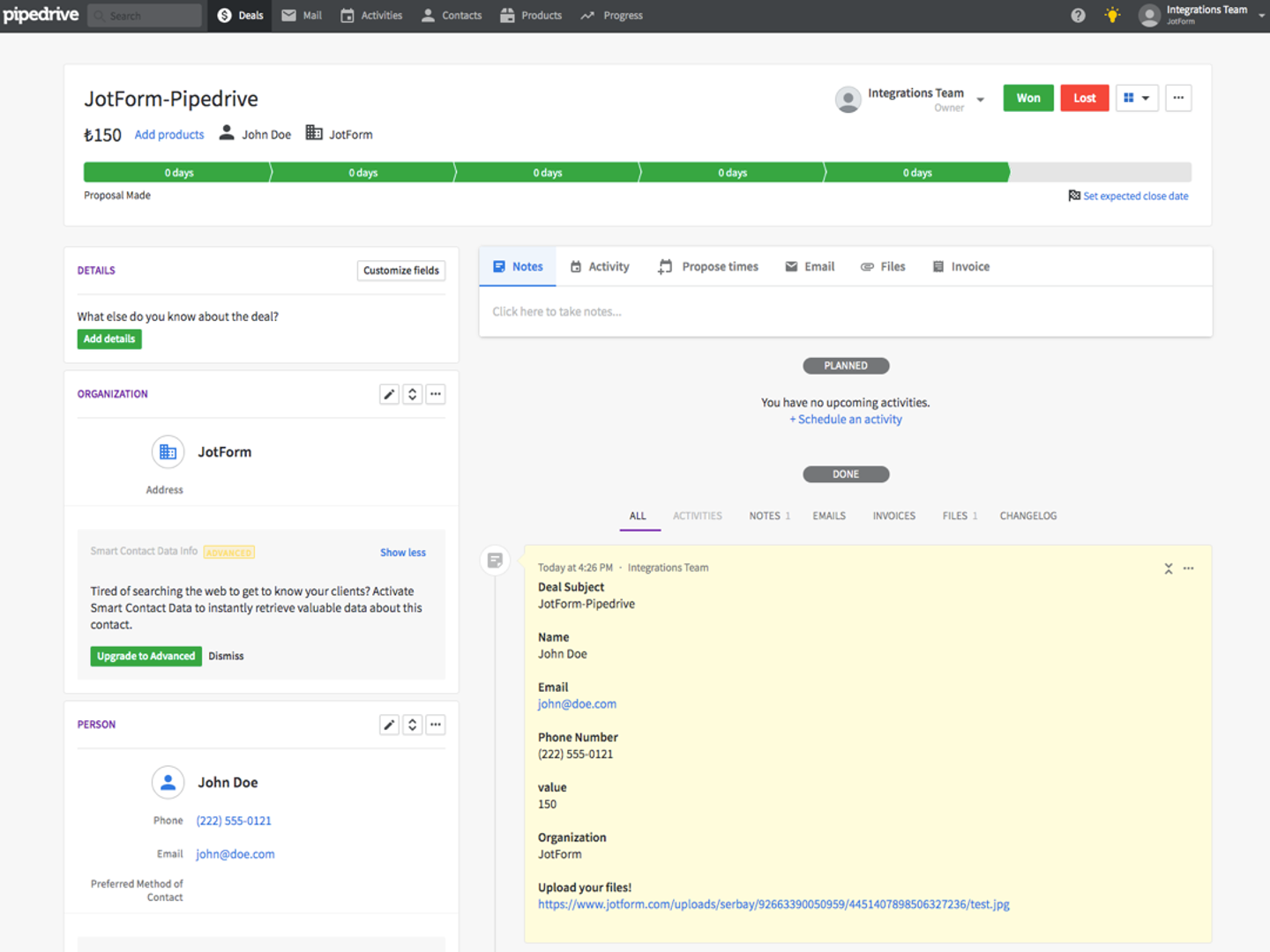Switch to the Files tab

[883, 267]
